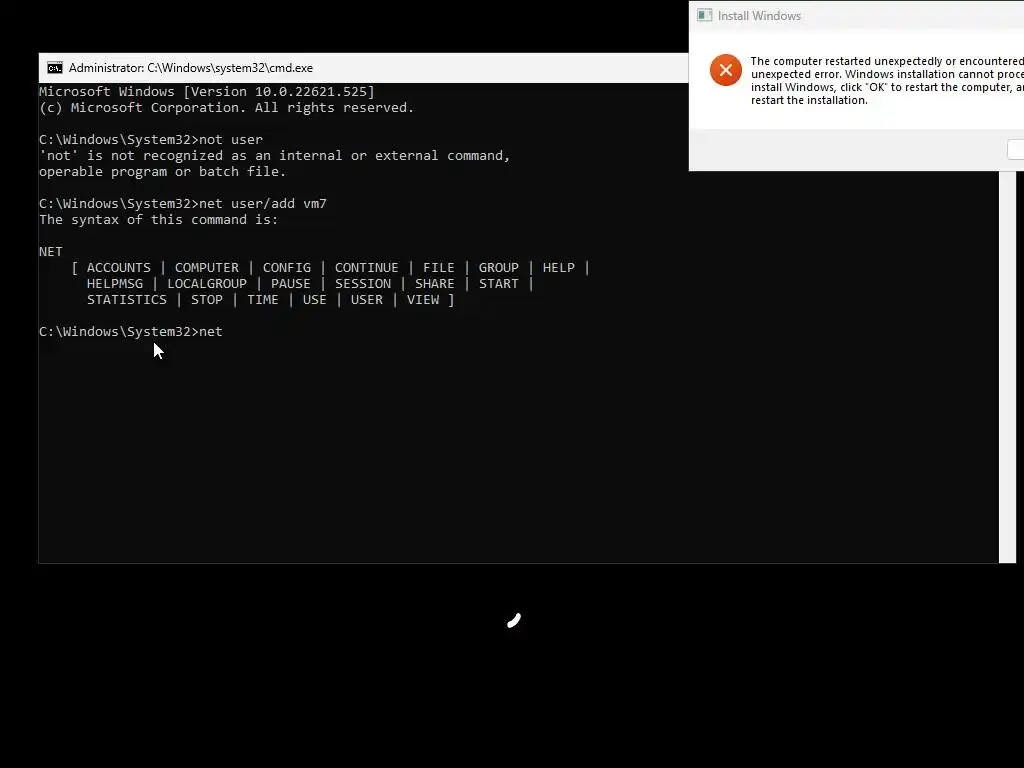Click the GROUP keyword in NET syntax

pos(498,268)
